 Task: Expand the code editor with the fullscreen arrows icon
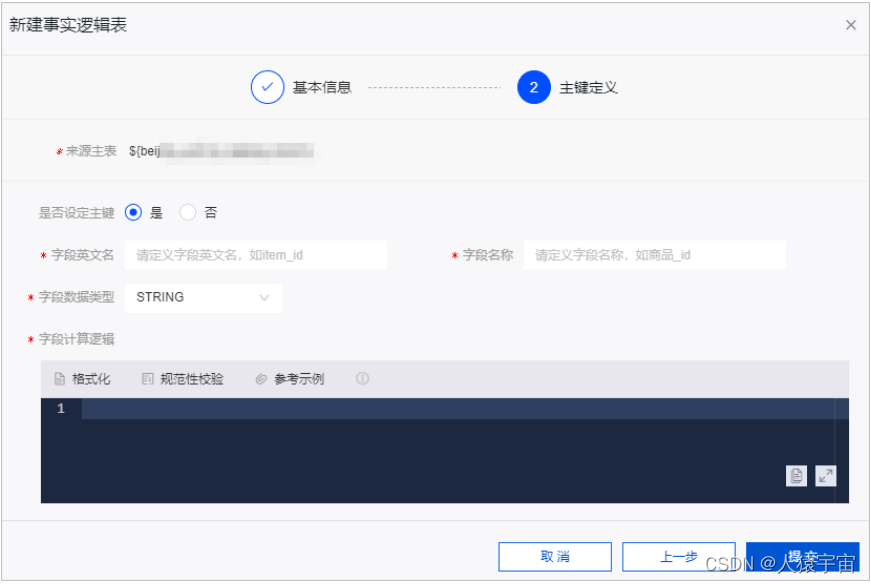(826, 476)
